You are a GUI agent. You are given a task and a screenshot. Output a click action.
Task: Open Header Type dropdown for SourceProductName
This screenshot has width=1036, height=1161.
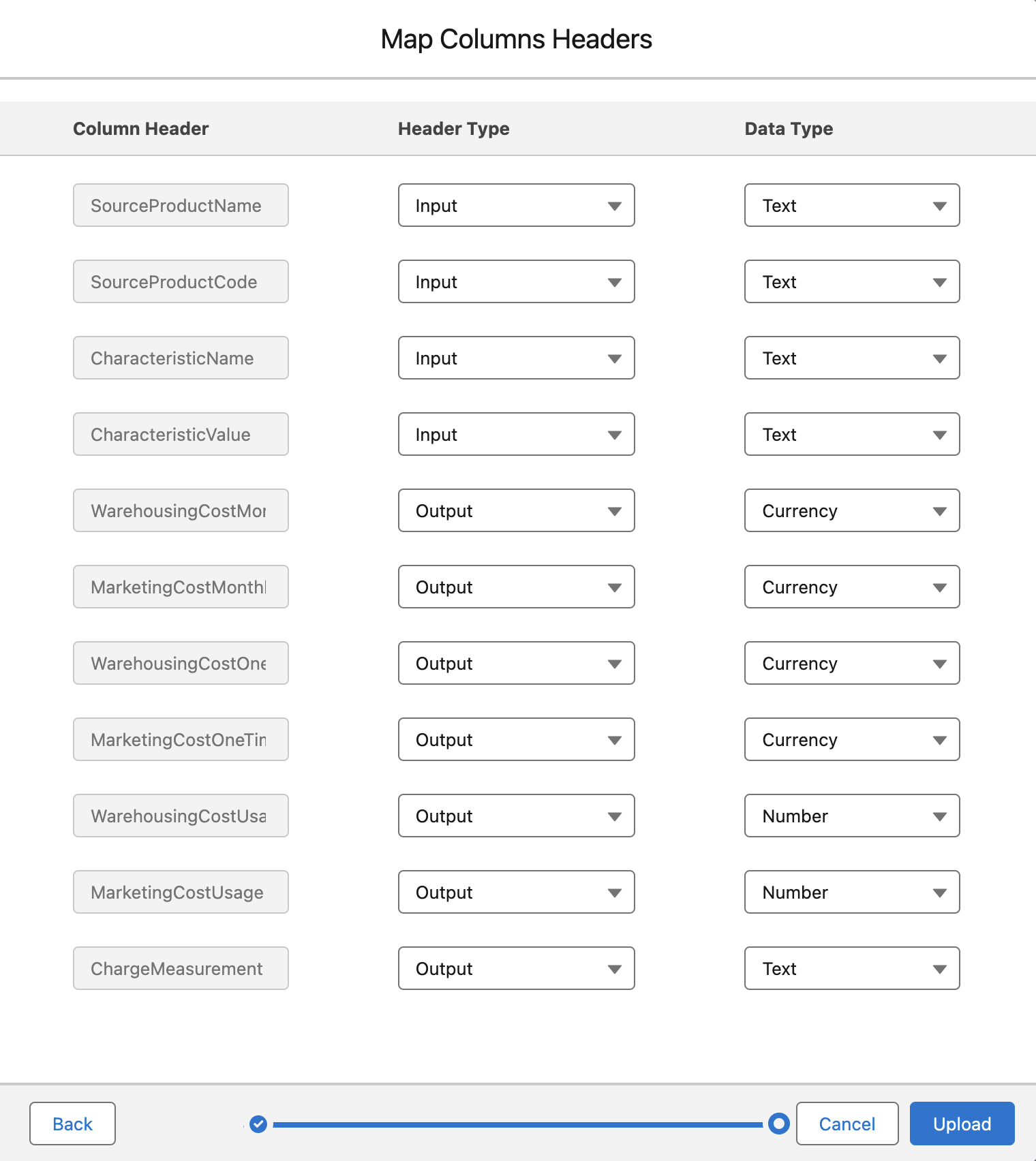click(517, 205)
